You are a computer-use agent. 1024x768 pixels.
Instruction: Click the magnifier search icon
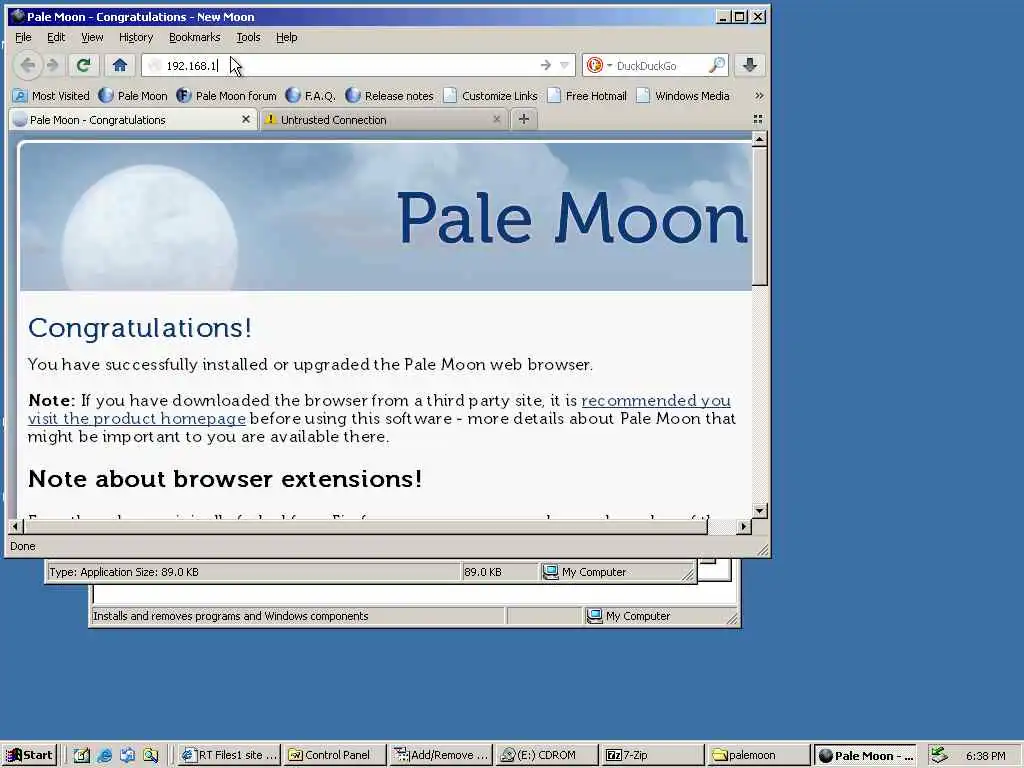pyautogui.click(x=716, y=65)
